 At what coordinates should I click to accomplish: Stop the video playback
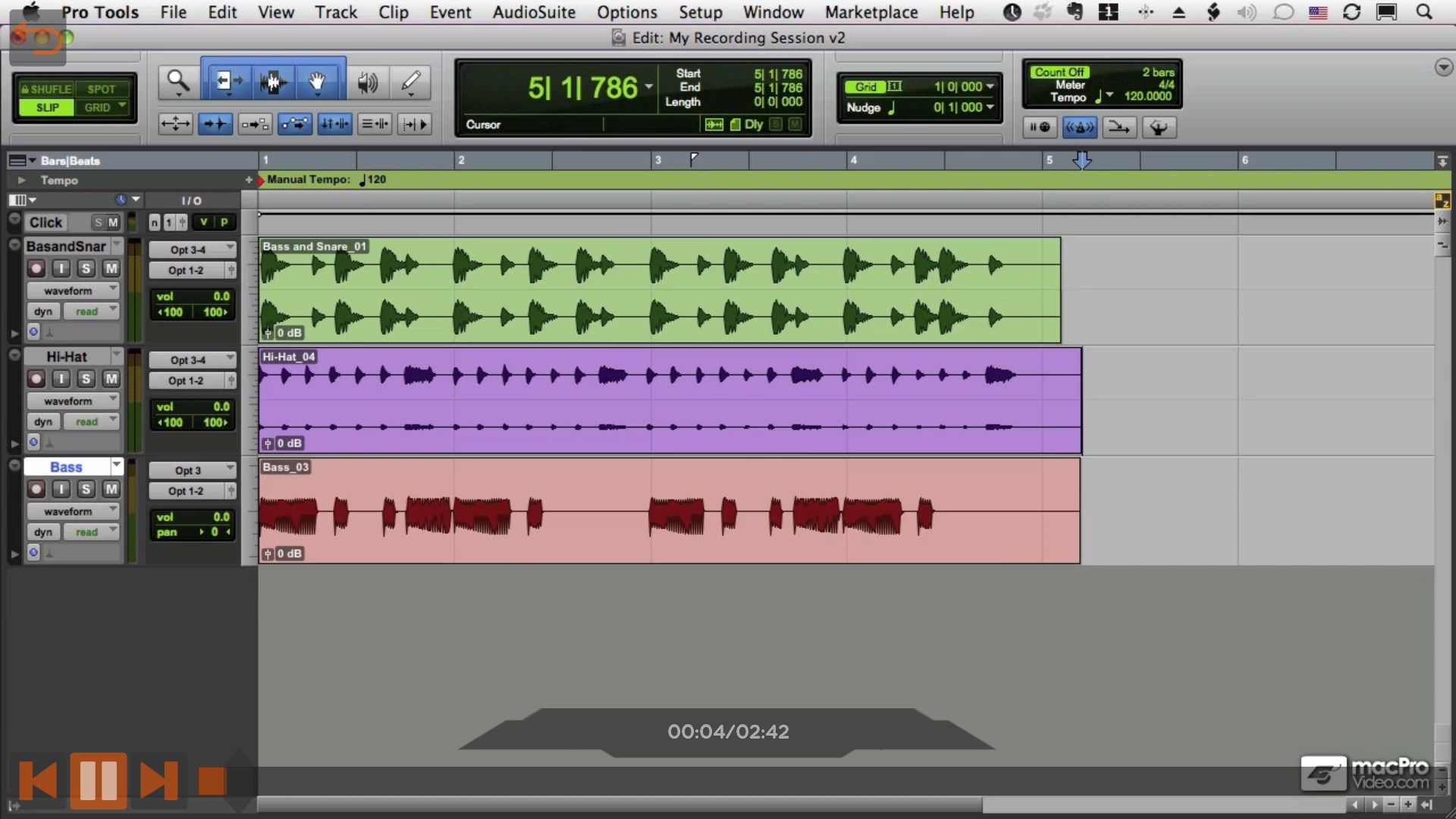click(x=212, y=781)
